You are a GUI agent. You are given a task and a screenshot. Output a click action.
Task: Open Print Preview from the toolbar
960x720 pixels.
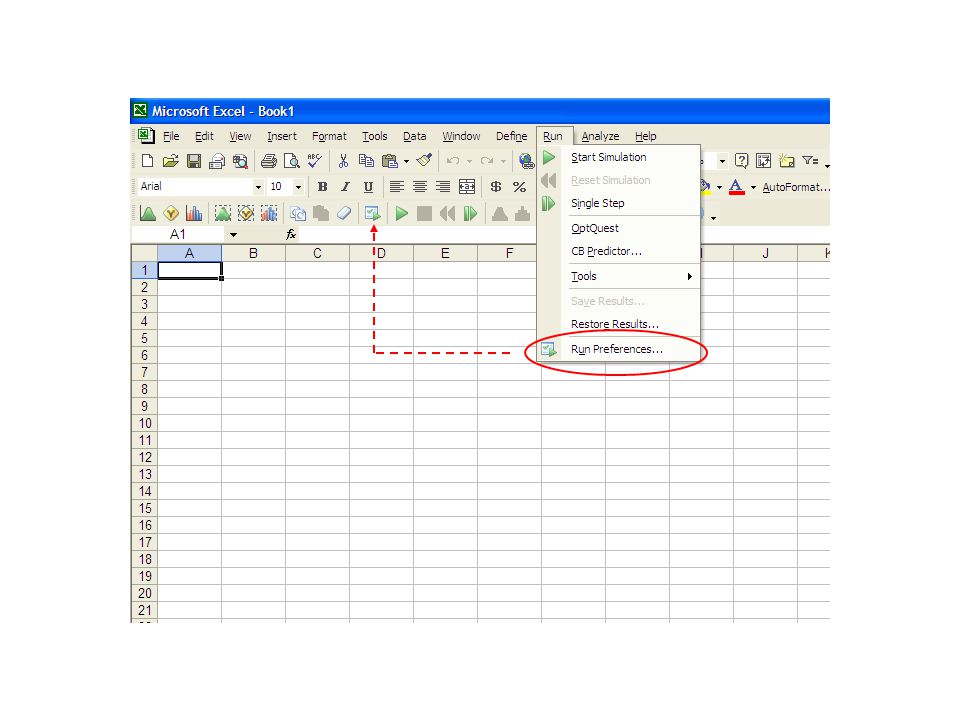[292, 161]
